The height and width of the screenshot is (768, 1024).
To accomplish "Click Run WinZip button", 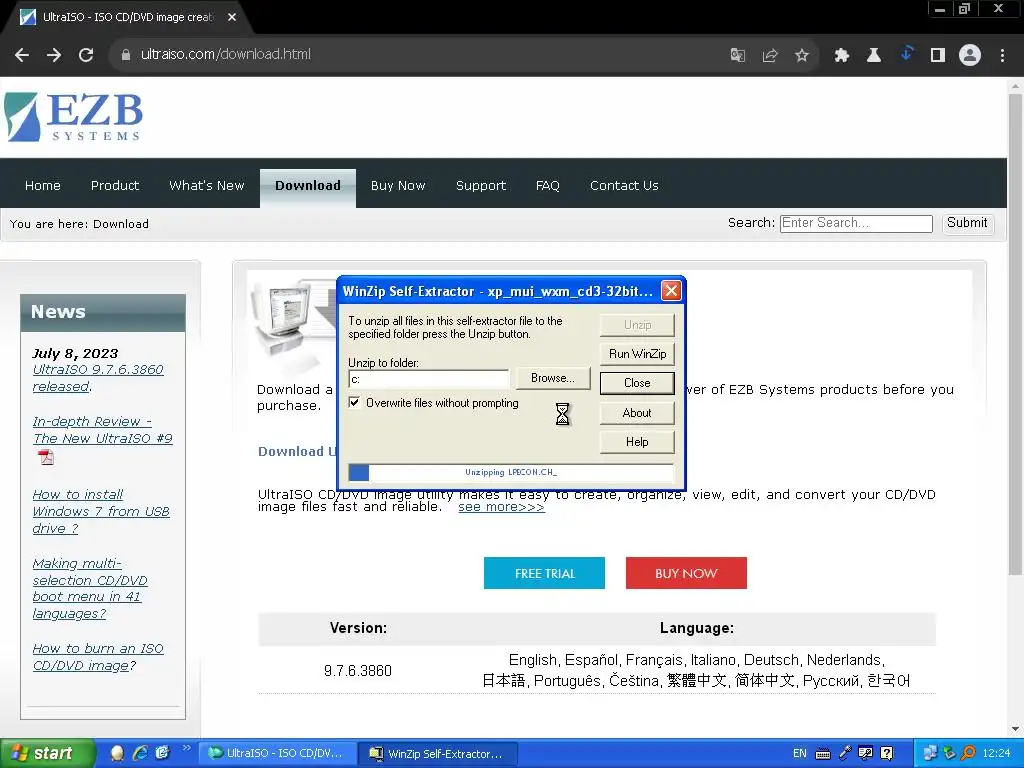I will click(x=637, y=354).
